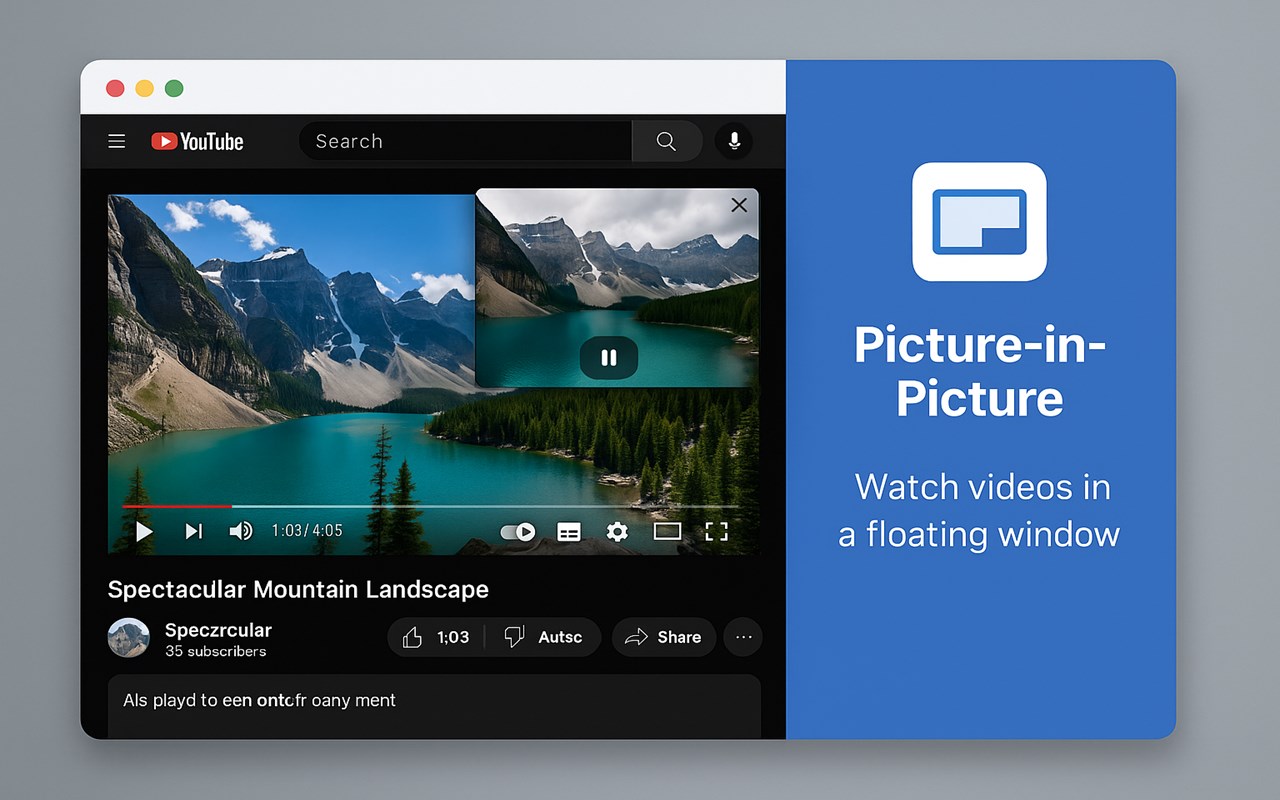Click the miniplayer icon in the video controls

tap(667, 531)
